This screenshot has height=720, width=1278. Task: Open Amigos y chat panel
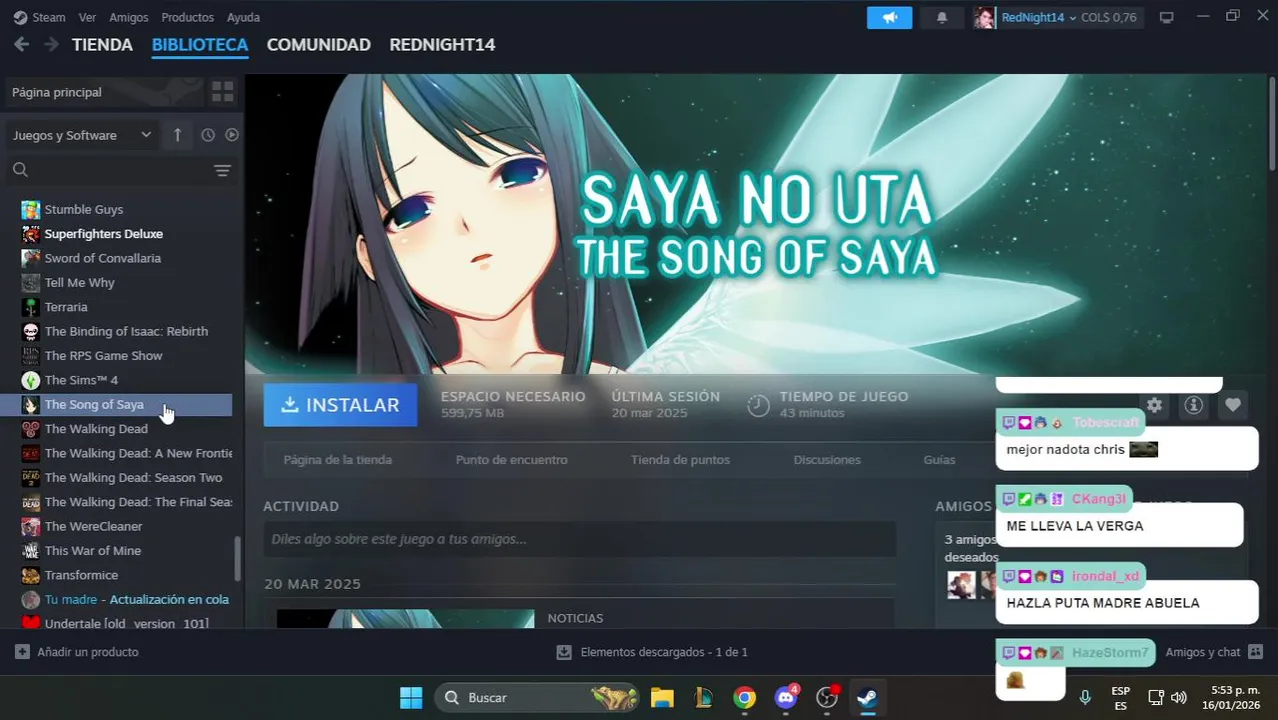pos(1213,652)
